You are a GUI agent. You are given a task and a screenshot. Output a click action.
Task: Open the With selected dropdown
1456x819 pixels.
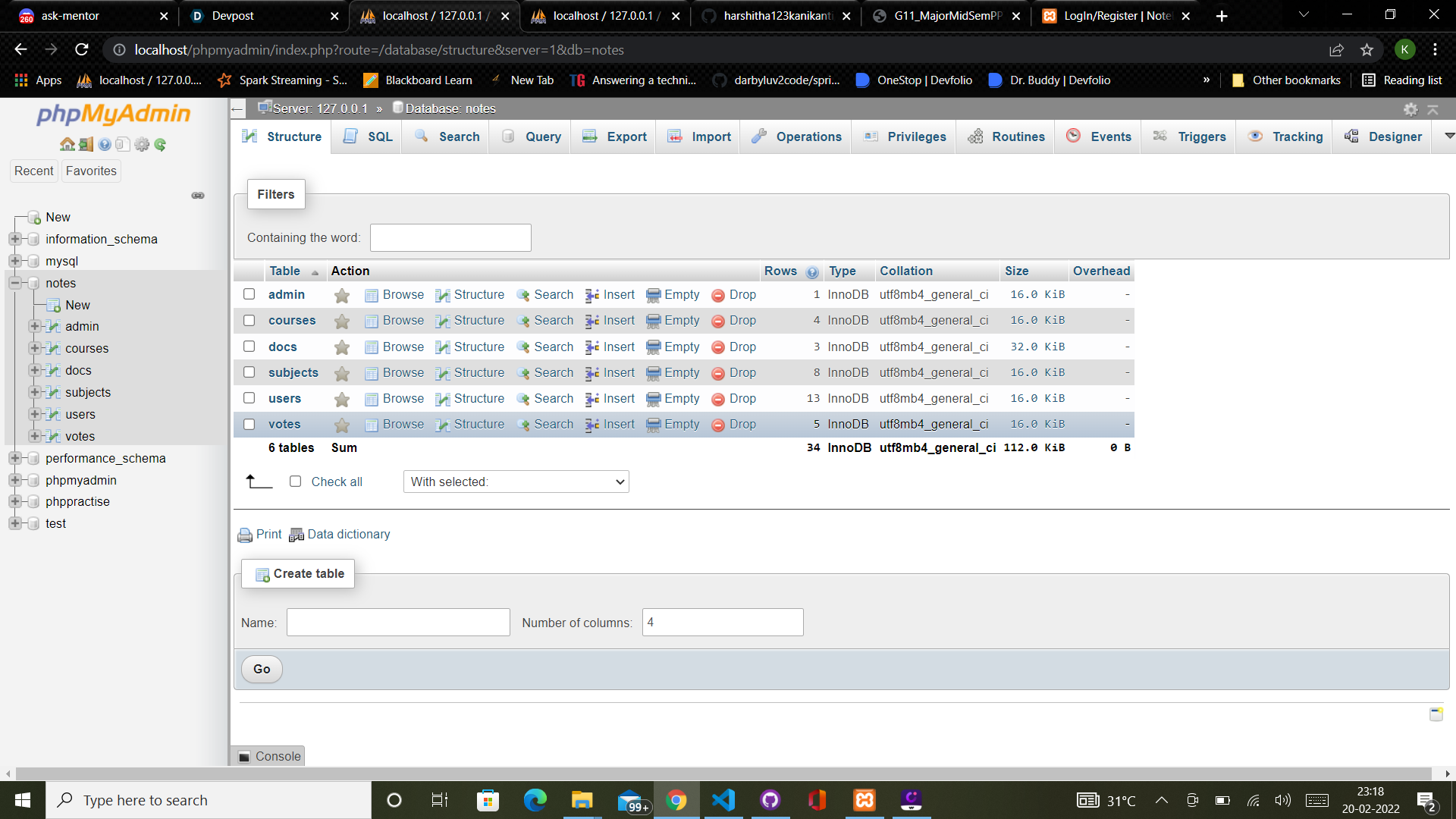(516, 482)
